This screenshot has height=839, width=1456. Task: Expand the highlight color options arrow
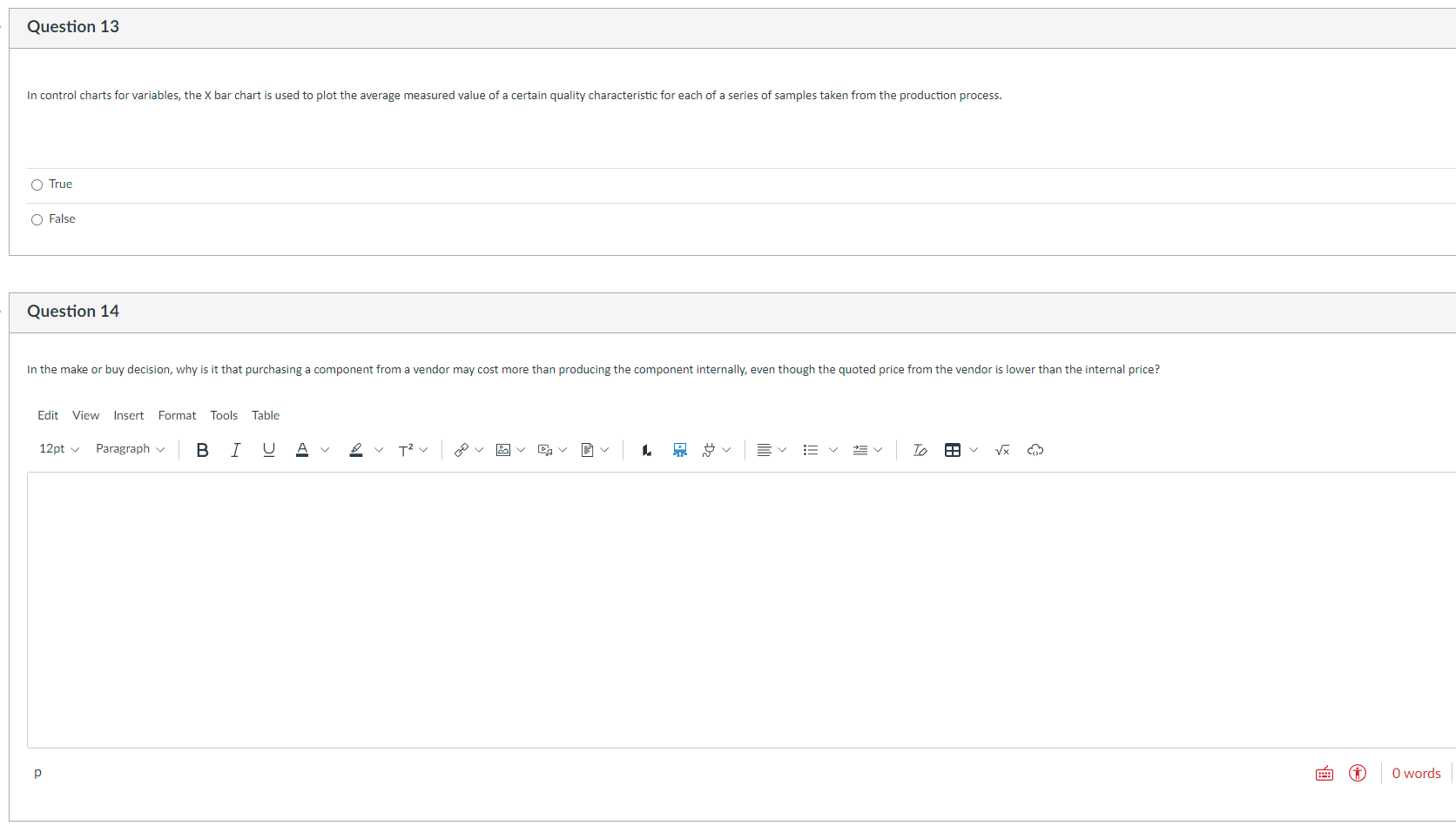point(379,450)
